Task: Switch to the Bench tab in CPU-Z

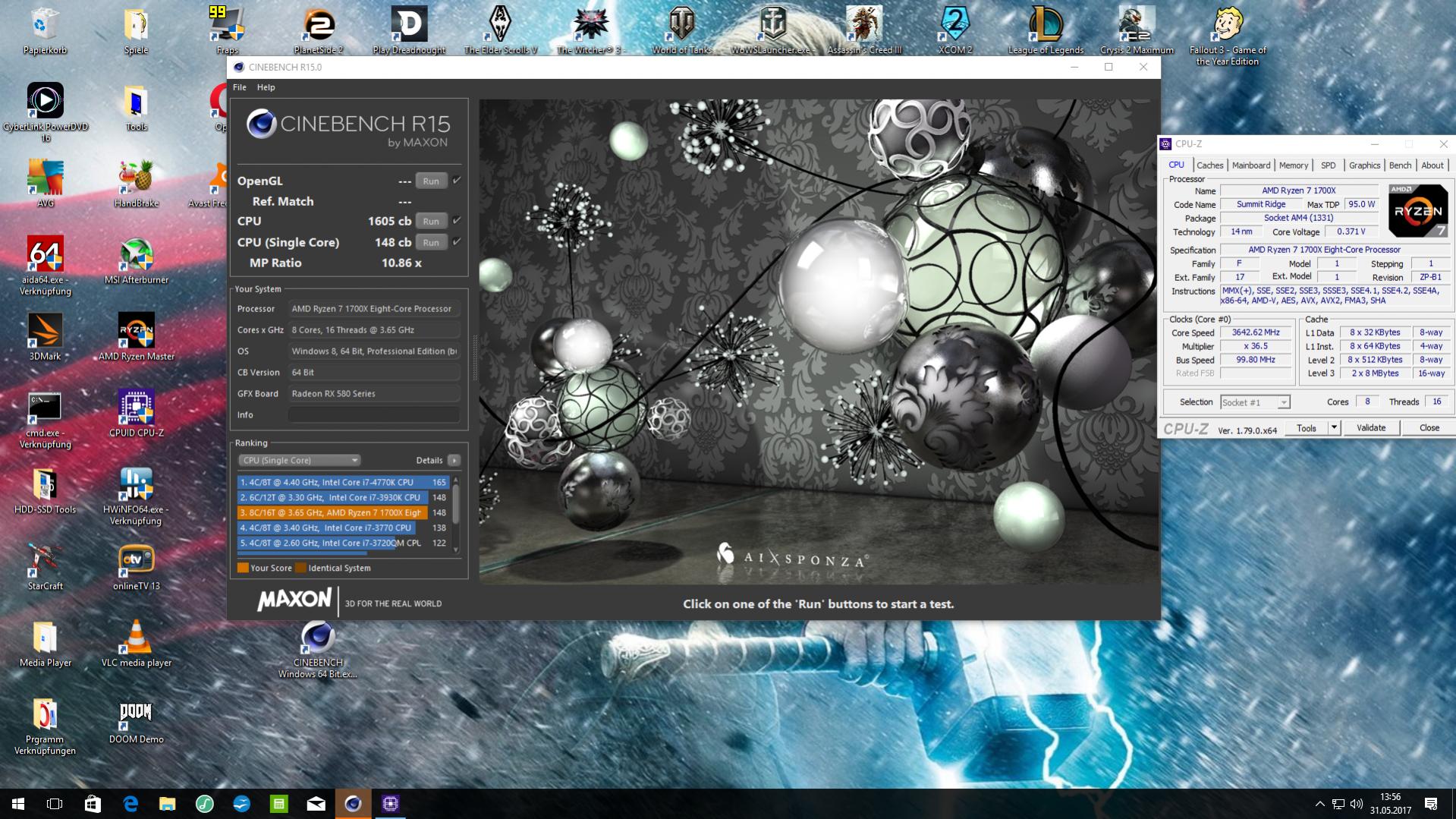Action: [x=1400, y=165]
